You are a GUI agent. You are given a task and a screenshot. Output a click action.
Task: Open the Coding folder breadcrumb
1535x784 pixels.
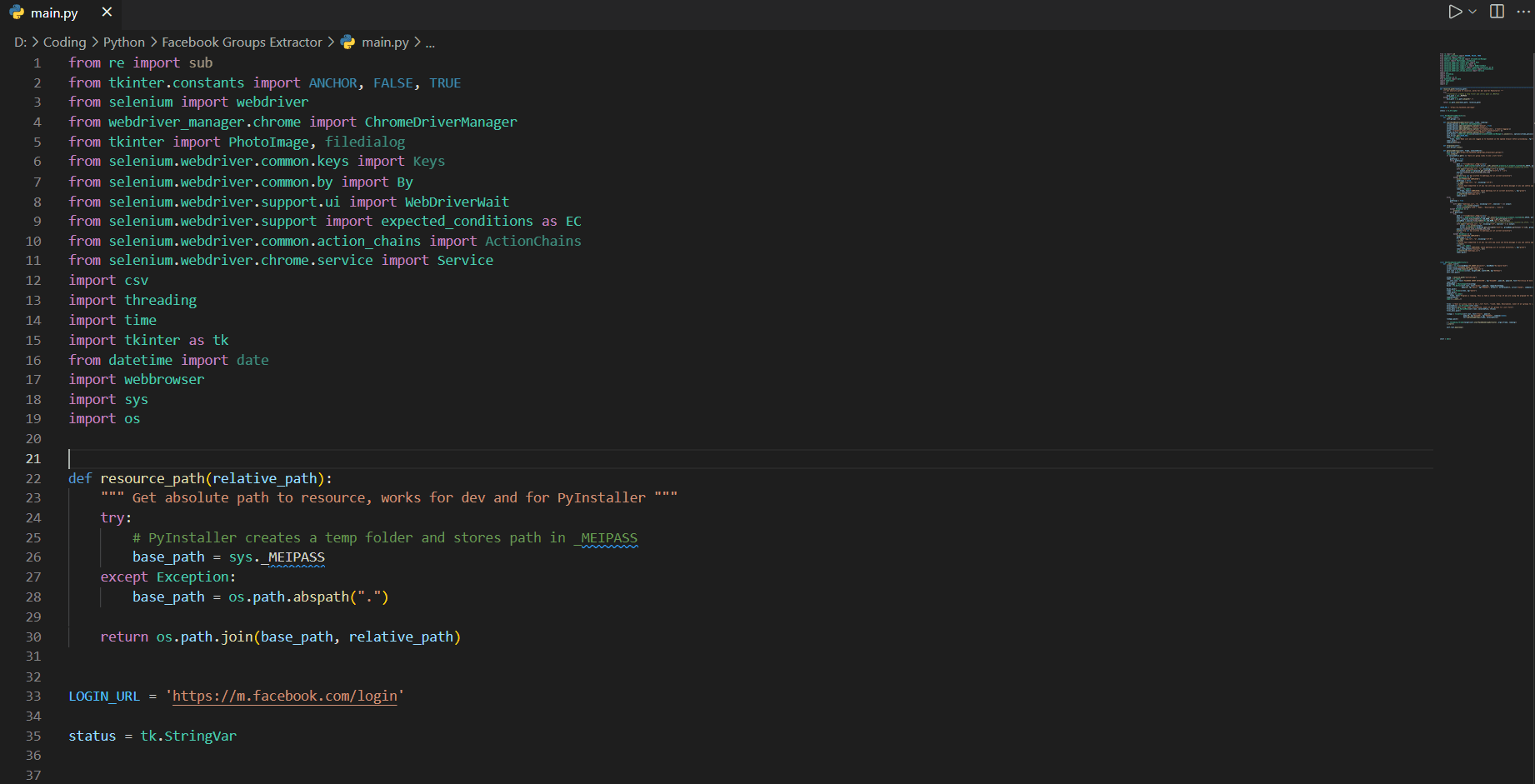64,42
